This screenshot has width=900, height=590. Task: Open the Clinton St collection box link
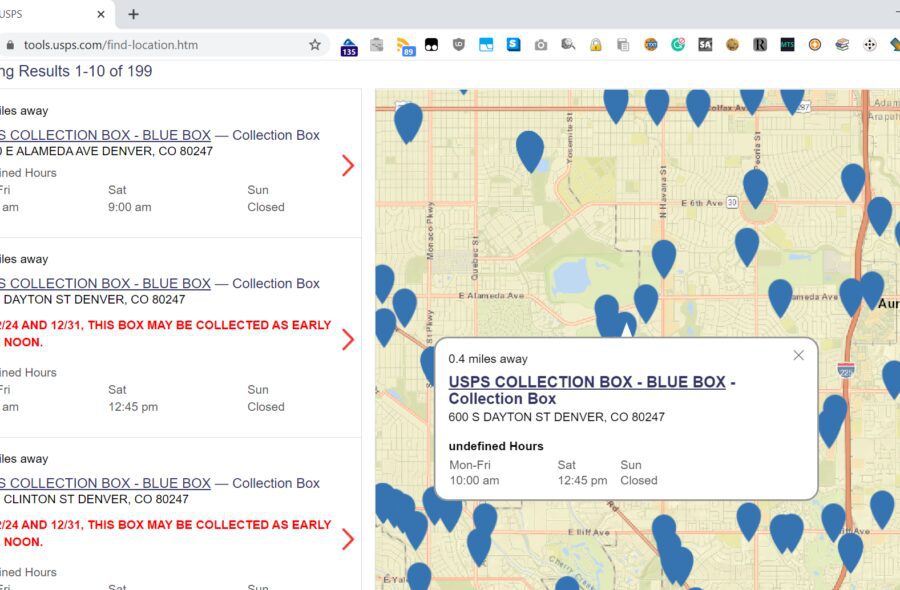tap(105, 483)
